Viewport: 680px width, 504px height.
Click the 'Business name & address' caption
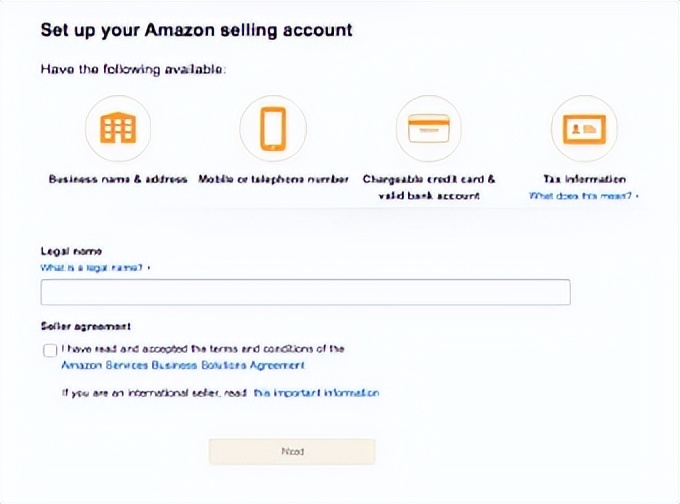tap(118, 179)
